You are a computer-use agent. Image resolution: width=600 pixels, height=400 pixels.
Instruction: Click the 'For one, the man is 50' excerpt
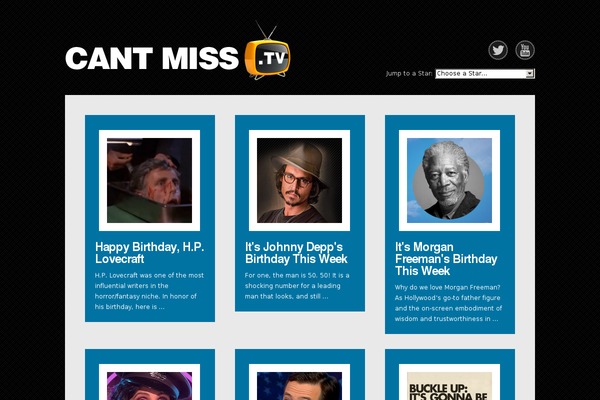pyautogui.click(x=297, y=286)
